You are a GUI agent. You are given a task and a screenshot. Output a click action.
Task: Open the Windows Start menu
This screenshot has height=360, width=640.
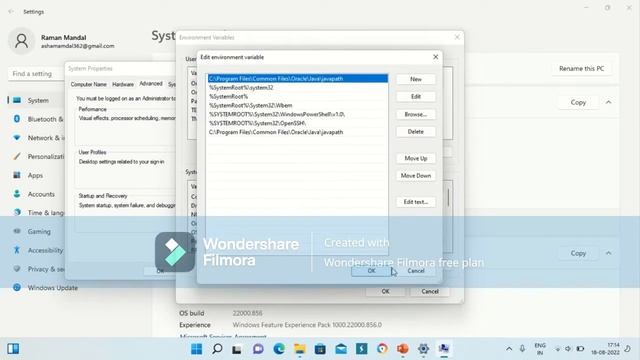(x=197, y=349)
